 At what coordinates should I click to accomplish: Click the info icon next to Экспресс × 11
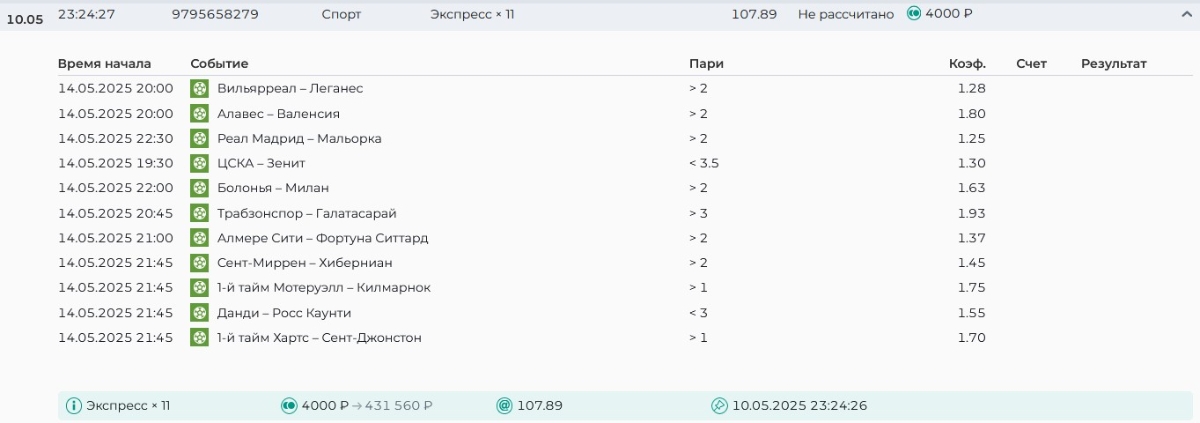(x=73, y=406)
